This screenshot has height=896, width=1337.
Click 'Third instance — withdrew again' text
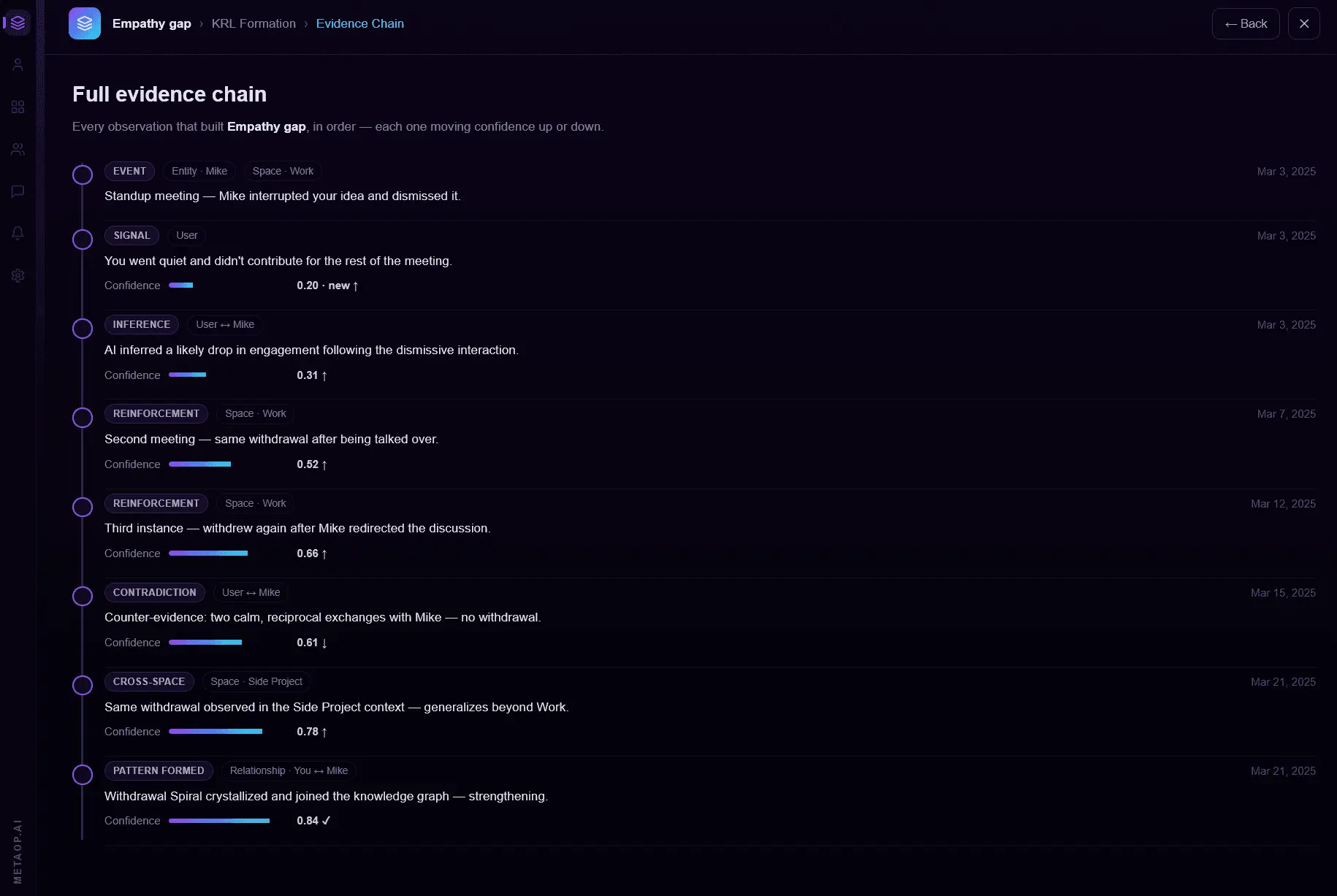[x=297, y=528]
